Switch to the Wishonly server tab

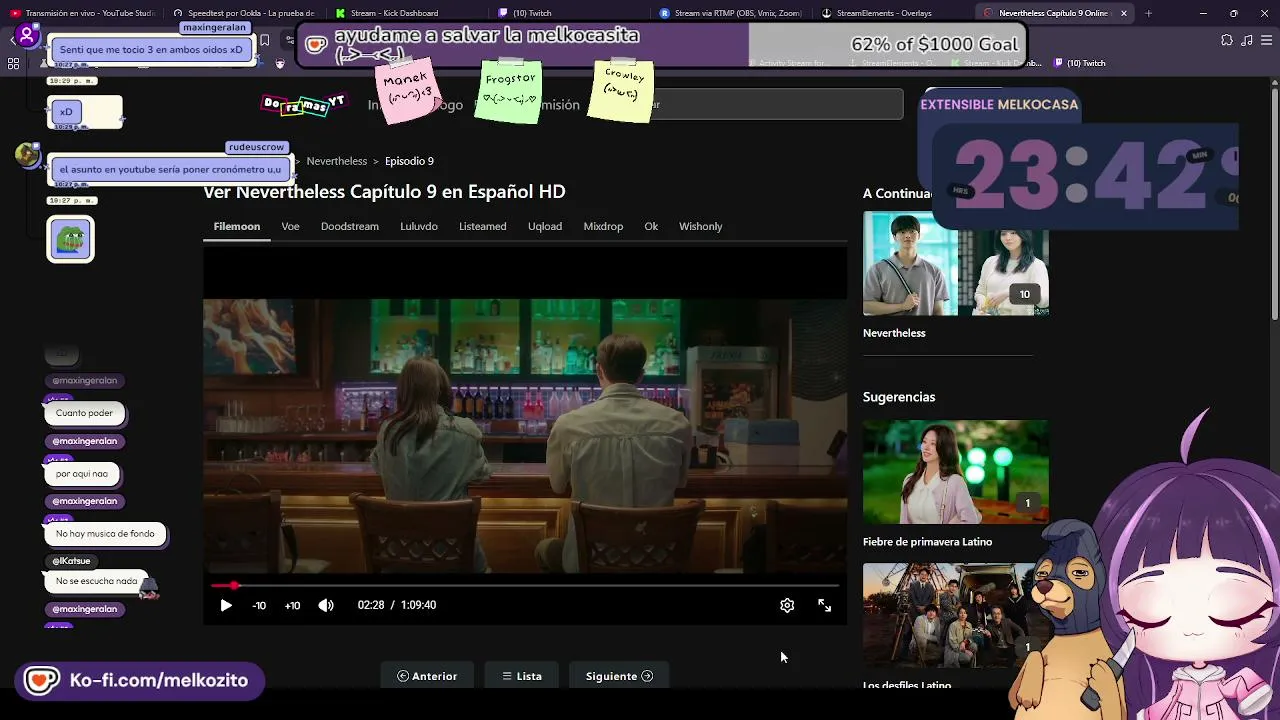click(701, 226)
